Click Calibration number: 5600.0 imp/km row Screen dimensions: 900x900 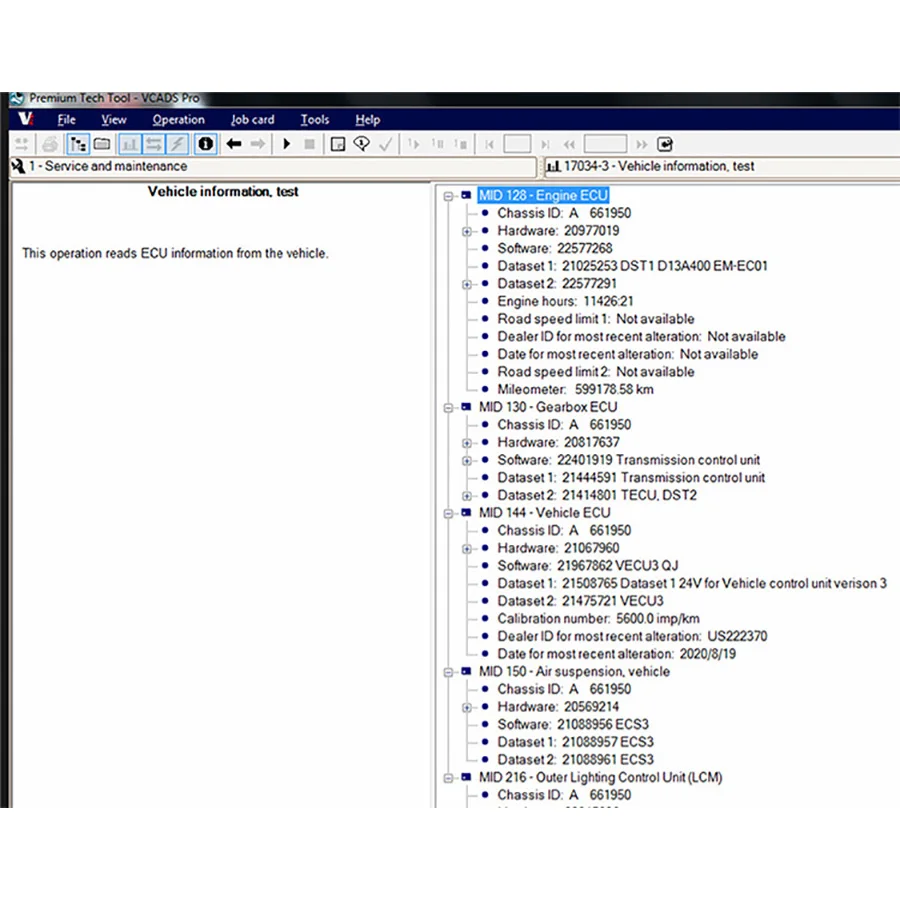click(599, 619)
